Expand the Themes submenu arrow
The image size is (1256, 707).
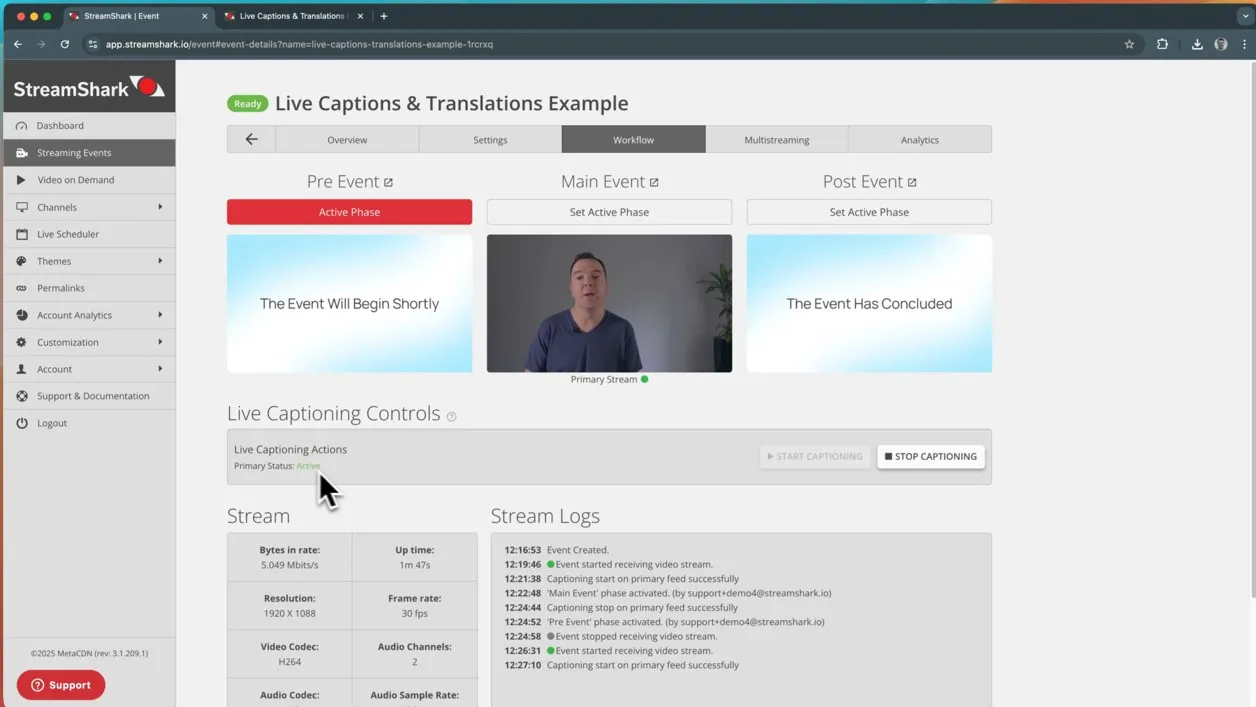(x=160, y=261)
